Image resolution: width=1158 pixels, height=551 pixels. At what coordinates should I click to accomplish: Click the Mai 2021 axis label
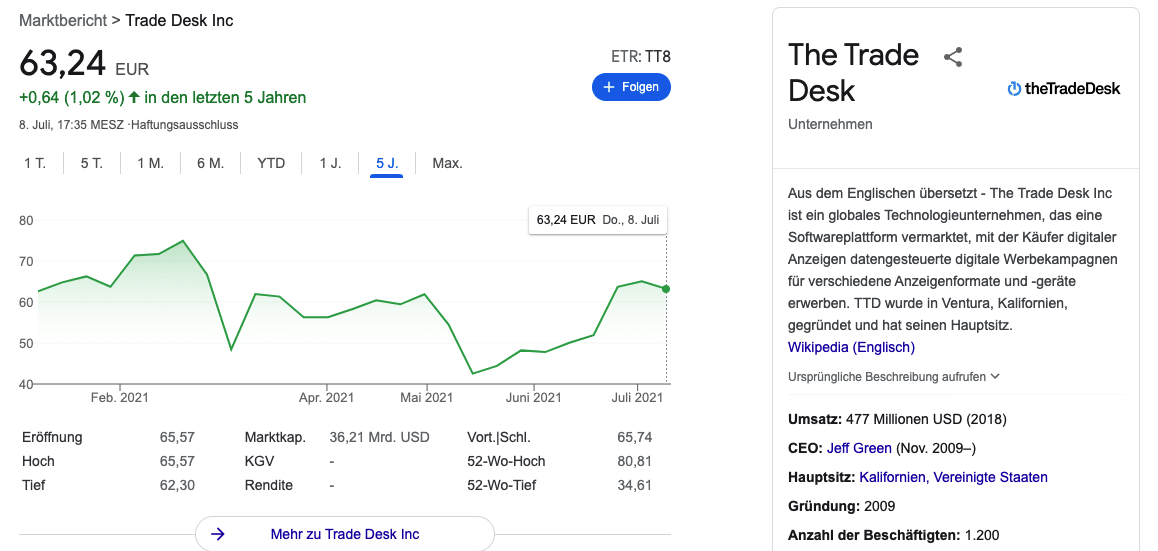[x=426, y=397]
